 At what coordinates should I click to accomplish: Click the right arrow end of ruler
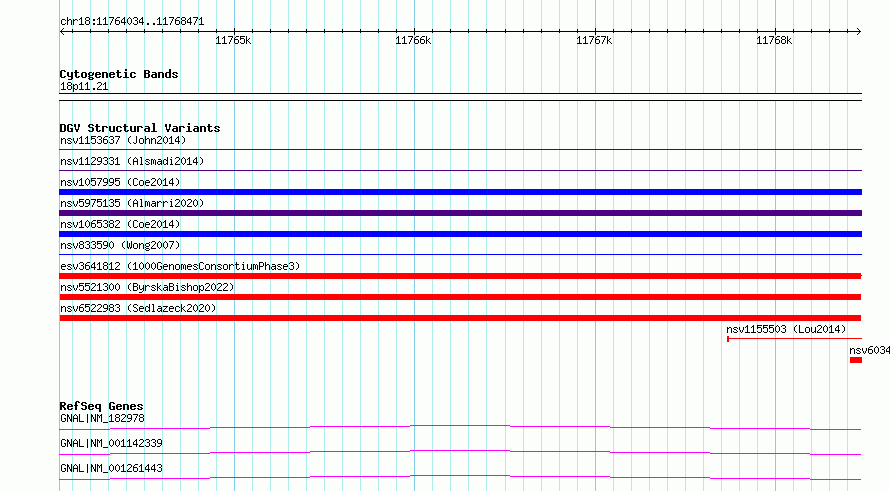point(858,31)
